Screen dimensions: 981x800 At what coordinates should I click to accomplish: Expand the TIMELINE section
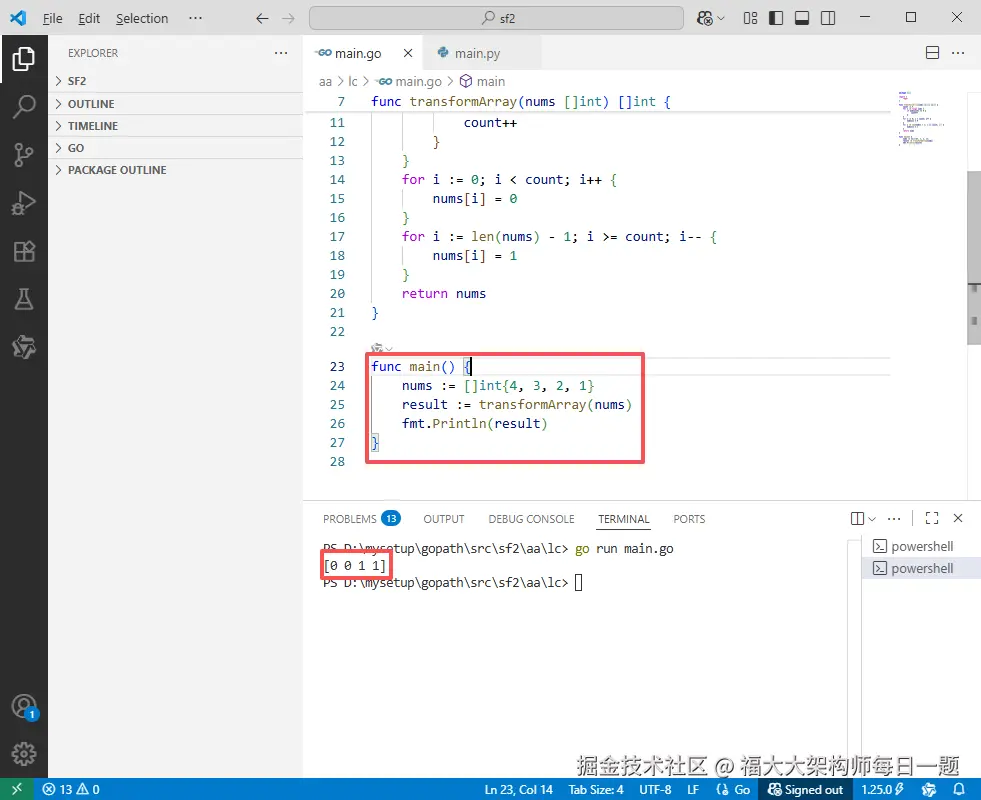coord(176,126)
